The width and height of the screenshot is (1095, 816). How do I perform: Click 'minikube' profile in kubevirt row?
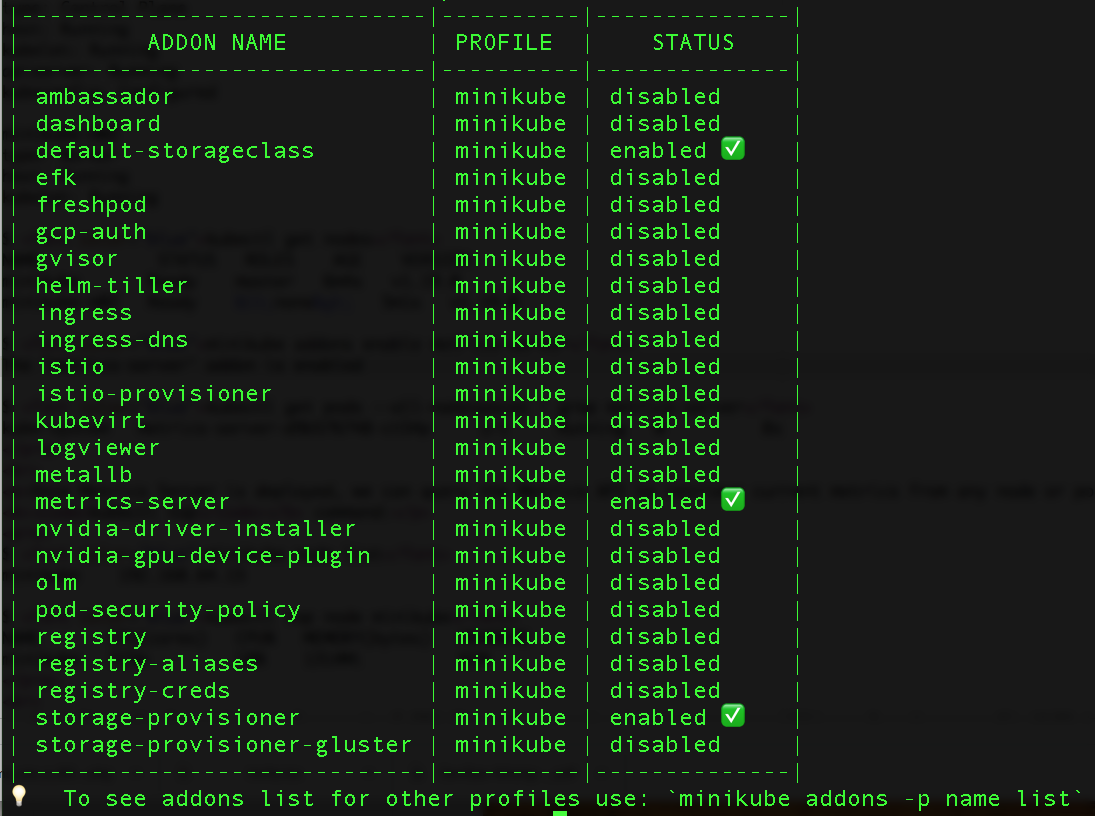[x=510, y=421]
